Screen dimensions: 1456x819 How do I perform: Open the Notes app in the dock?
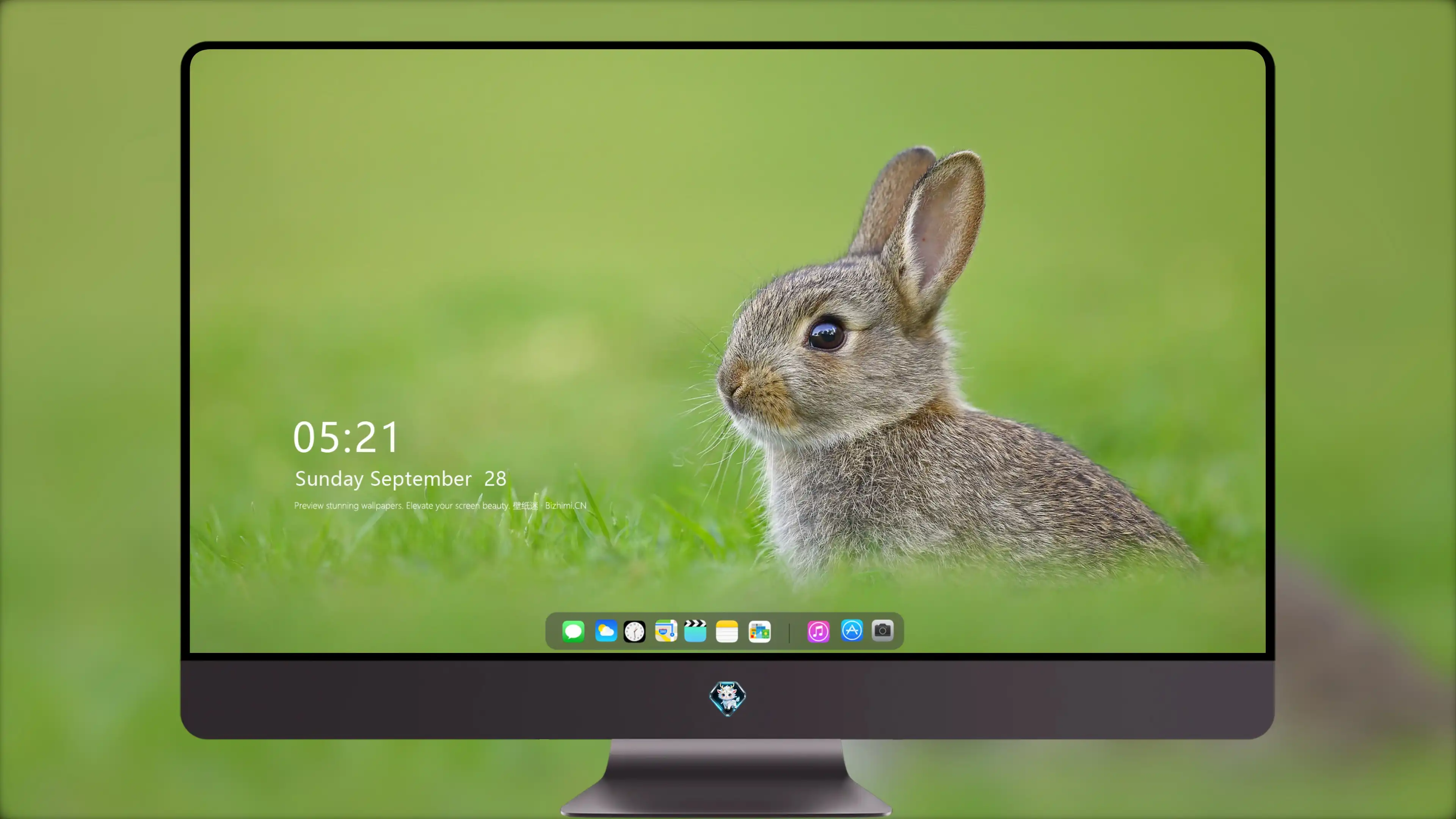727,631
